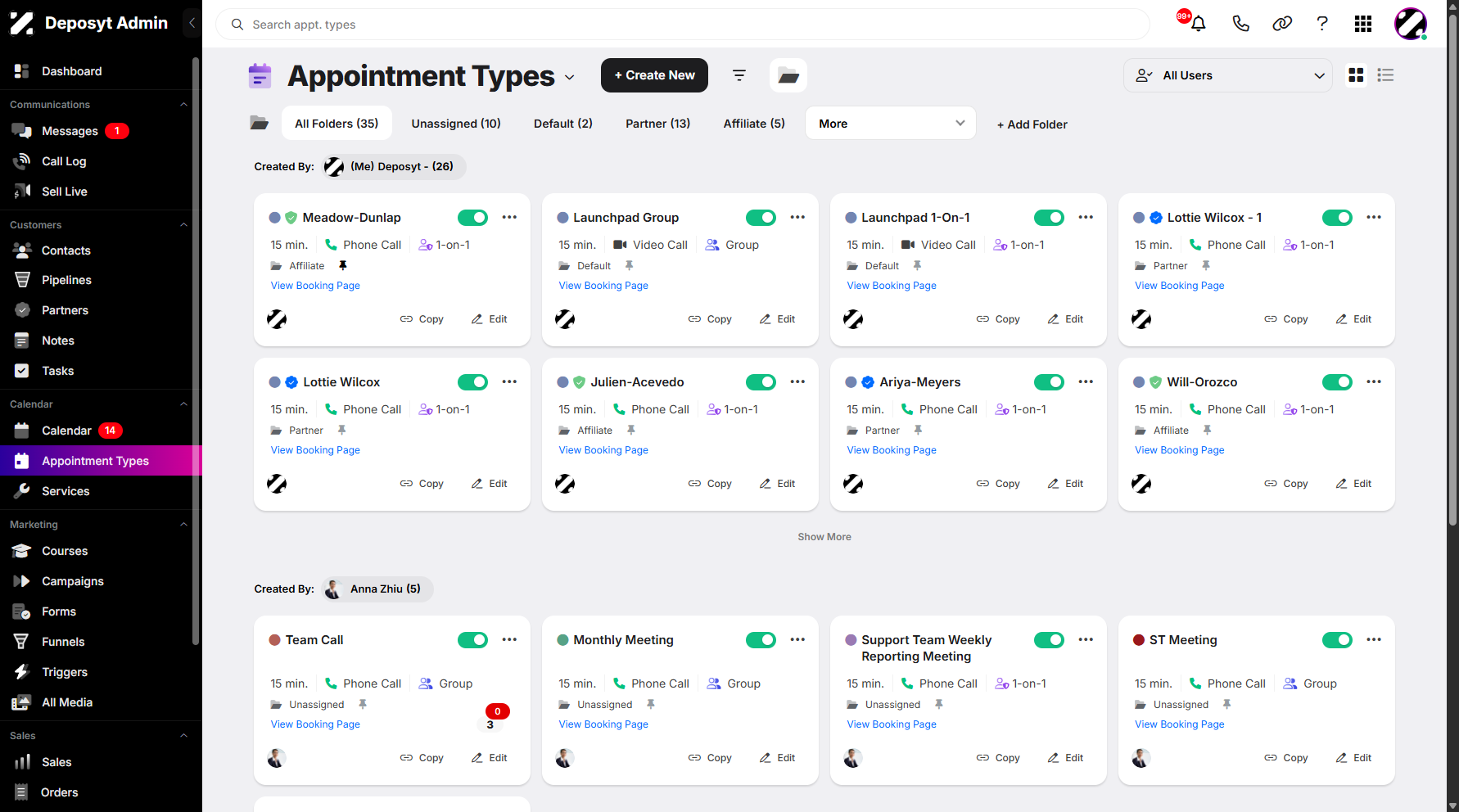Open the help question mark icon
This screenshot has width=1459, height=812.
pos(1322,24)
